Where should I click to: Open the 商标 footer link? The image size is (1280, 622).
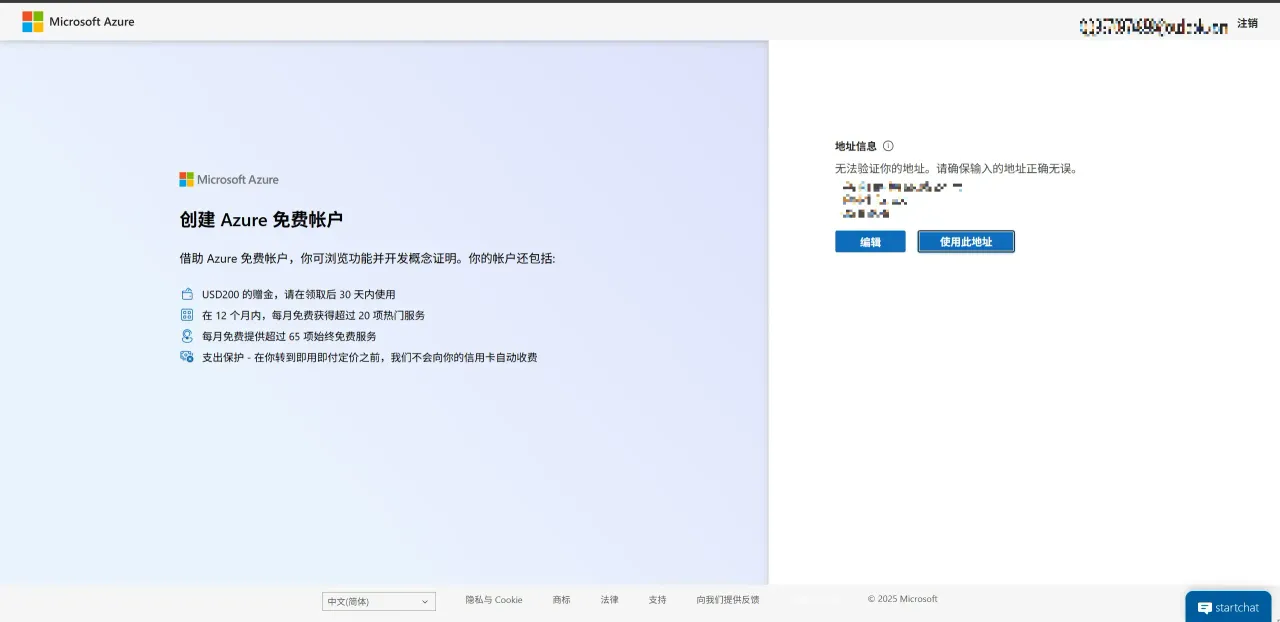(x=561, y=600)
